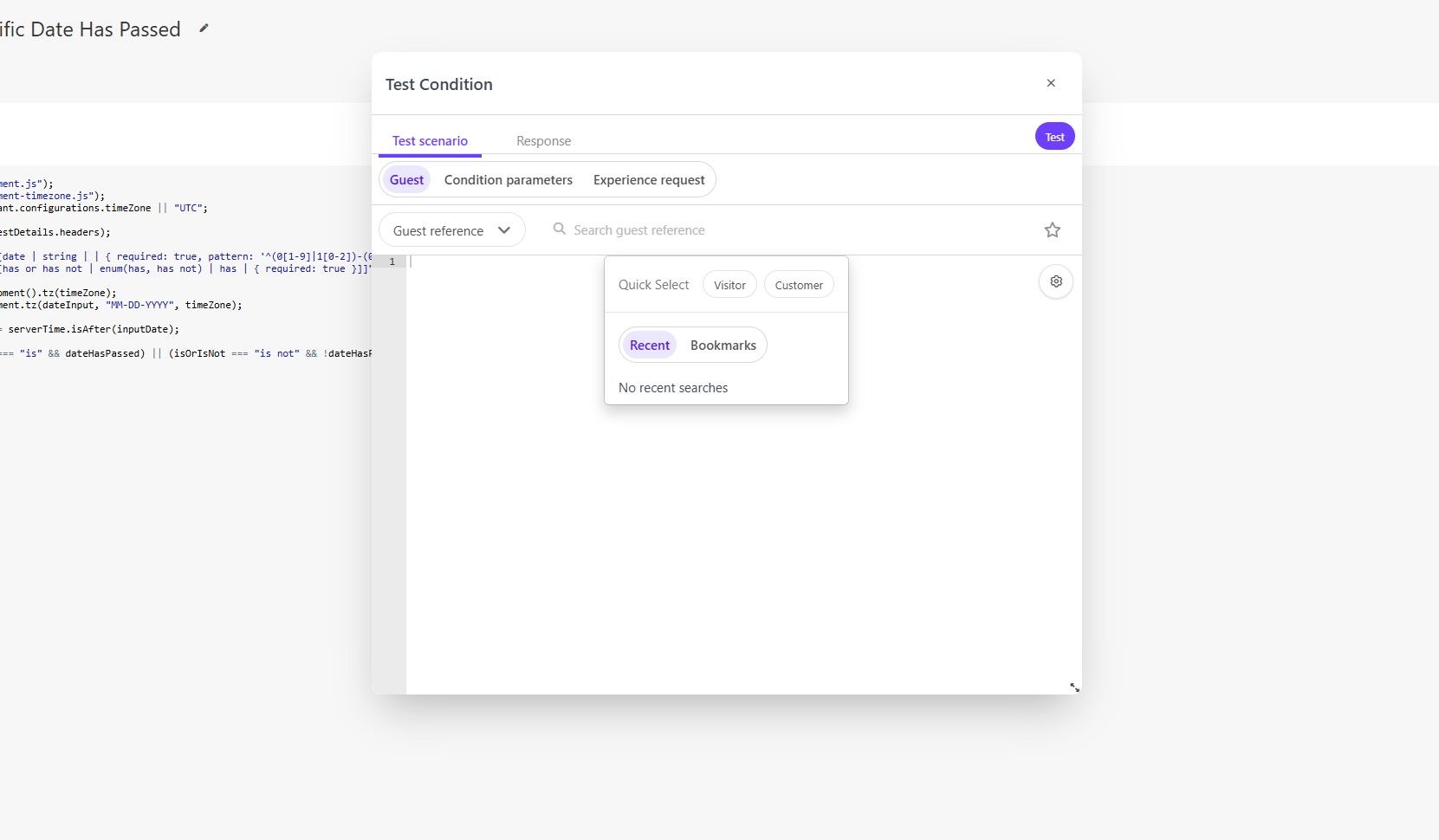This screenshot has height=840, width=1439.
Task: Close the Test Condition dialog
Action: coord(1051,83)
